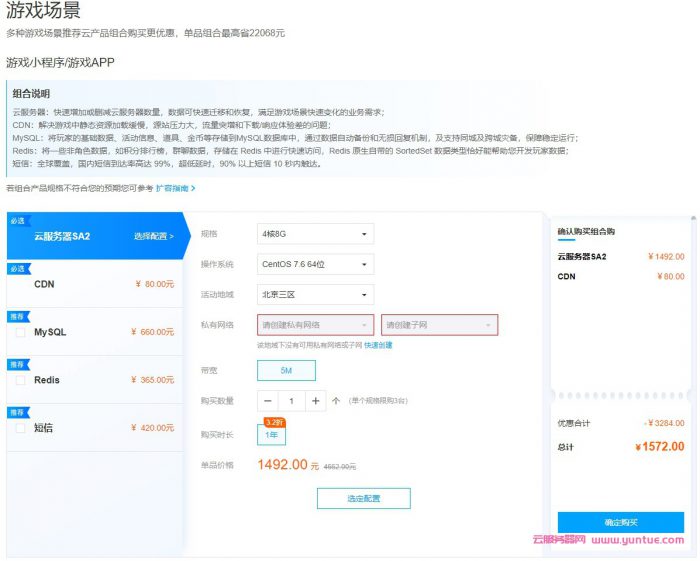The height and width of the screenshot is (561, 700).
Task: Click the minus button for 购买数量
Action: pyautogui.click(x=268, y=401)
